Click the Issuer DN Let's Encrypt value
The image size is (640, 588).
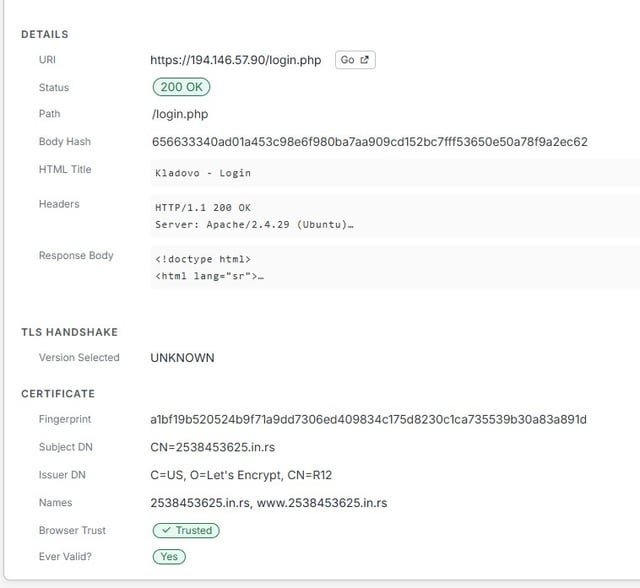point(248,475)
